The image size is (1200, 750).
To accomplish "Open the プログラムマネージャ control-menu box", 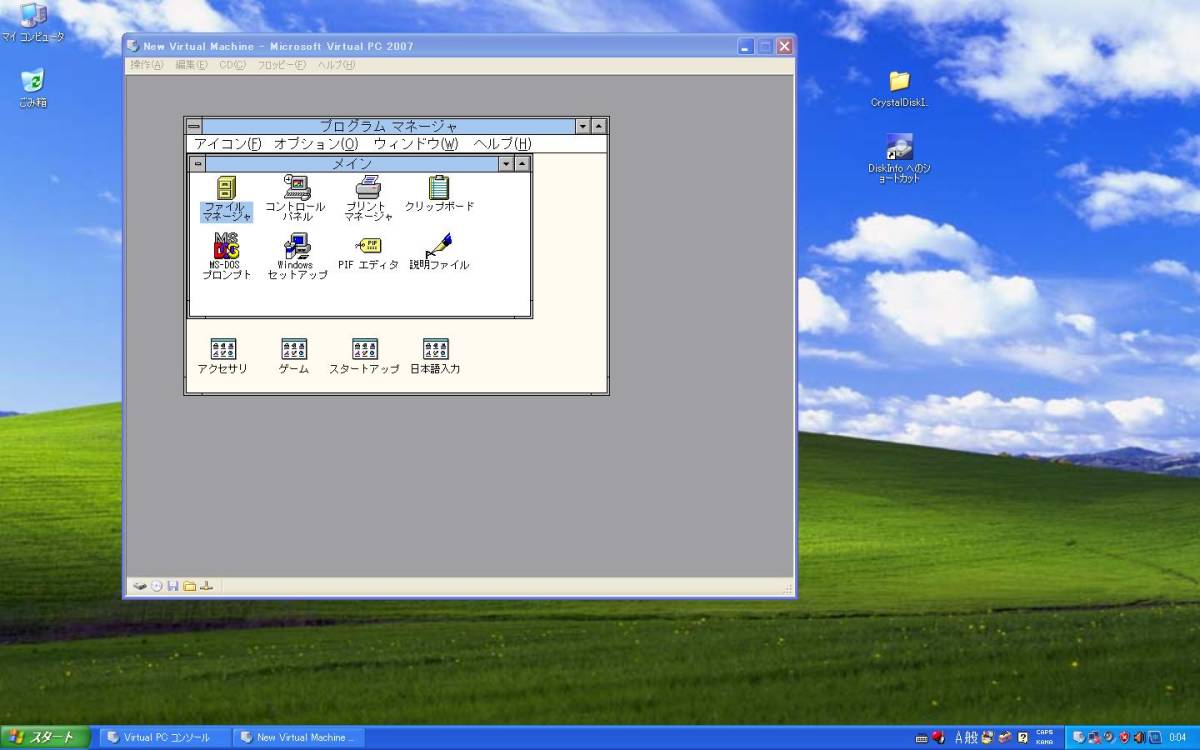I will [194, 126].
